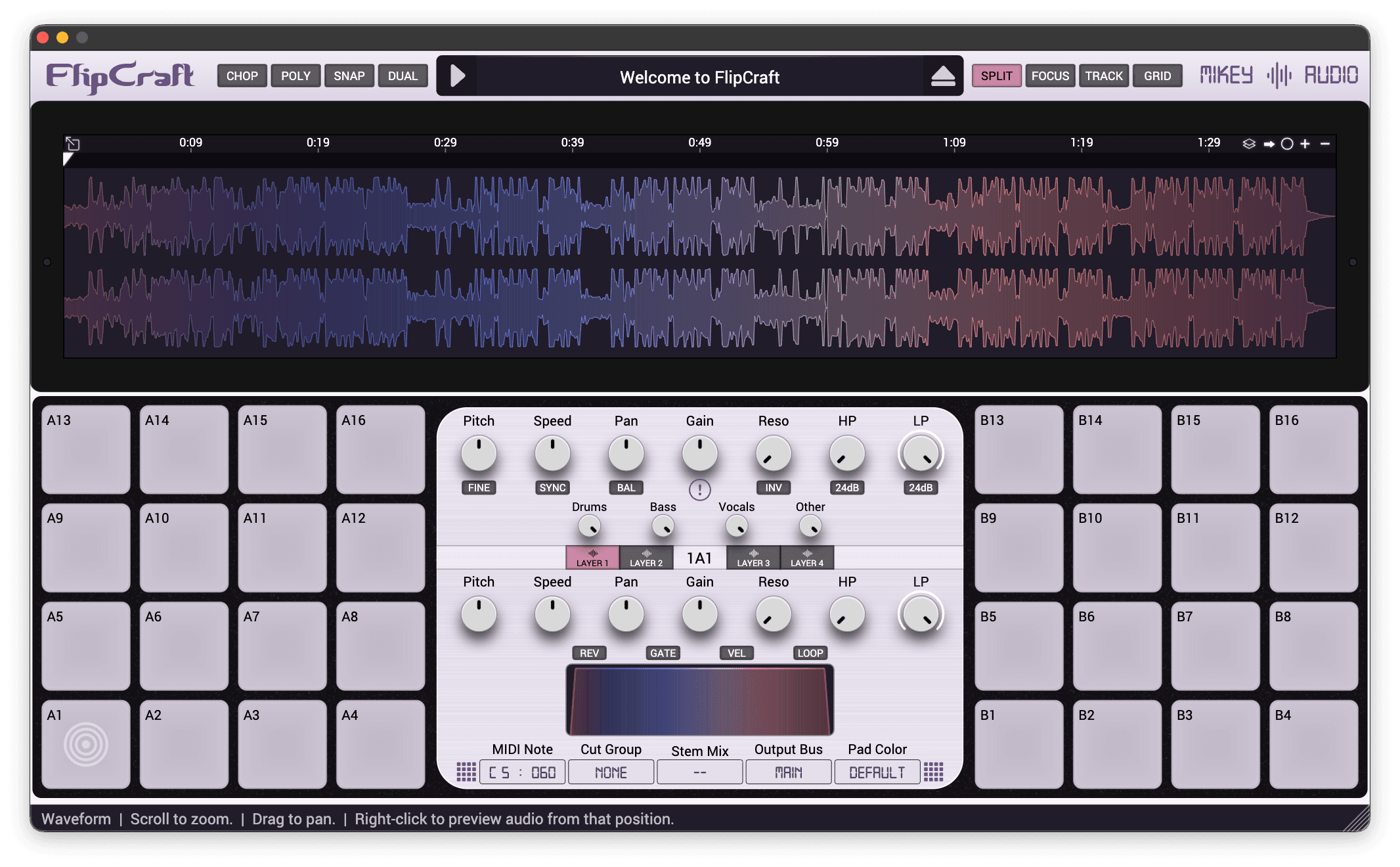Click the GRID view button
The width and height of the screenshot is (1400, 867).
(1157, 76)
